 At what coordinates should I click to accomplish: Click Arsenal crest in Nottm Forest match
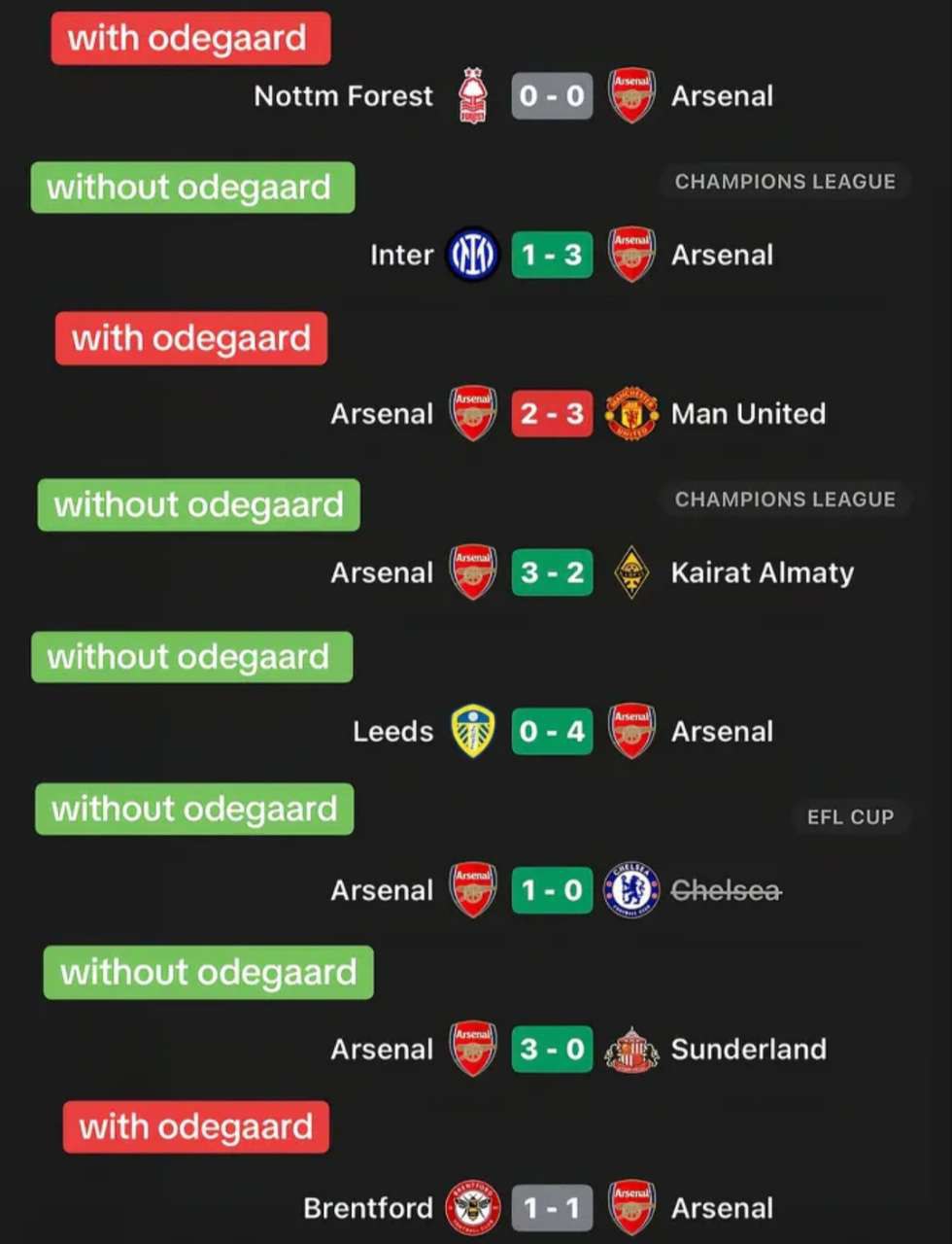tap(631, 95)
